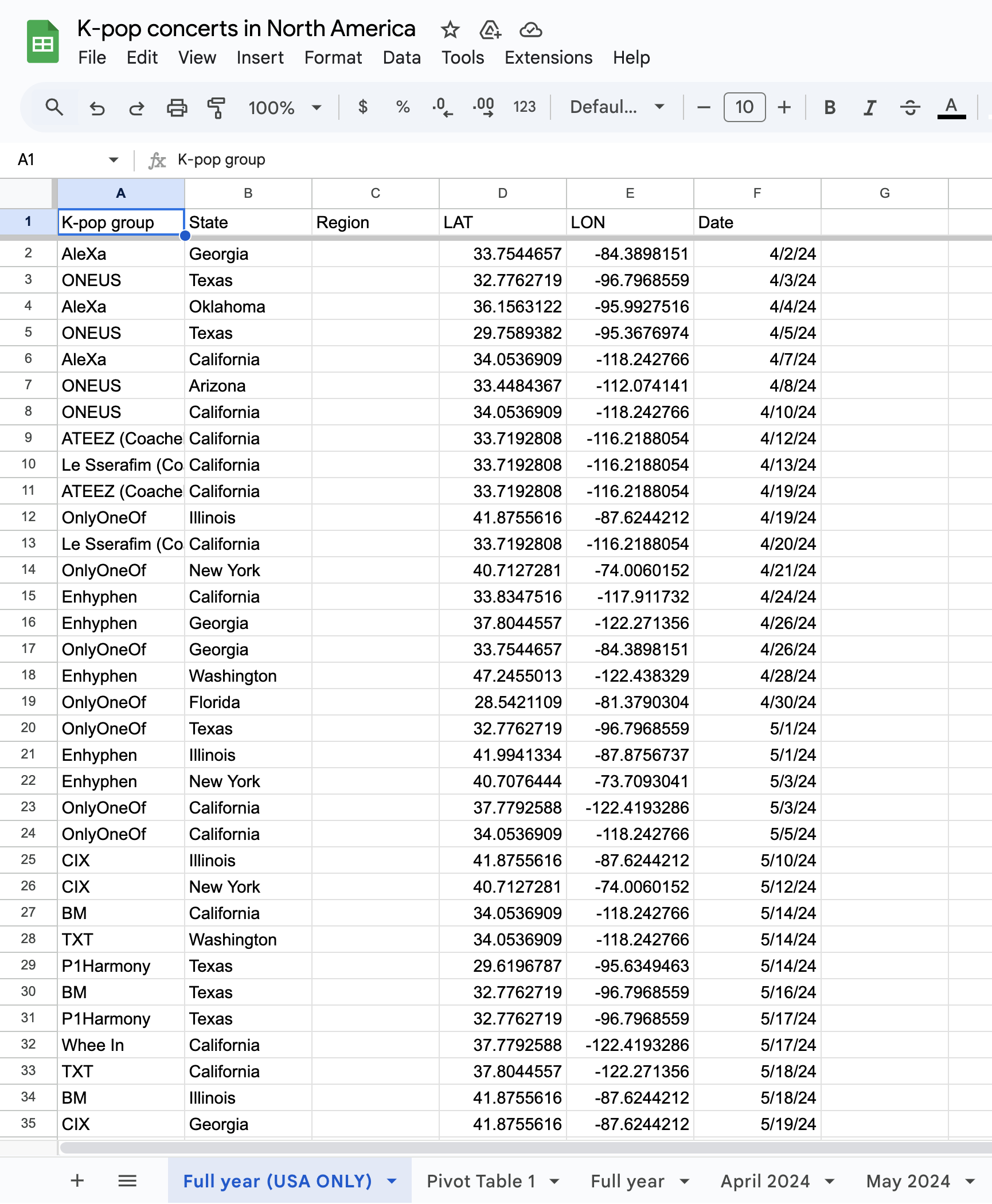The height and width of the screenshot is (1204, 992).
Task: Check the cloud save status icon
Action: pyautogui.click(x=530, y=29)
